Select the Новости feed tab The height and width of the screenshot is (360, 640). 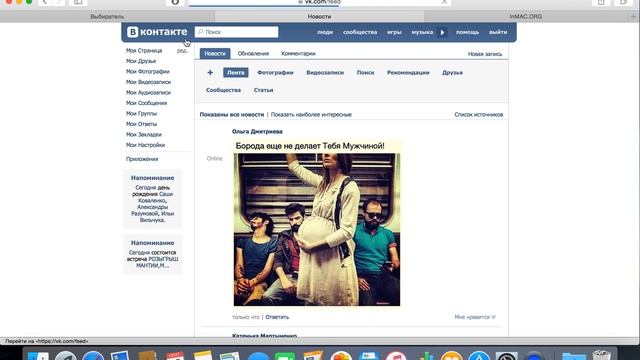(x=215, y=53)
